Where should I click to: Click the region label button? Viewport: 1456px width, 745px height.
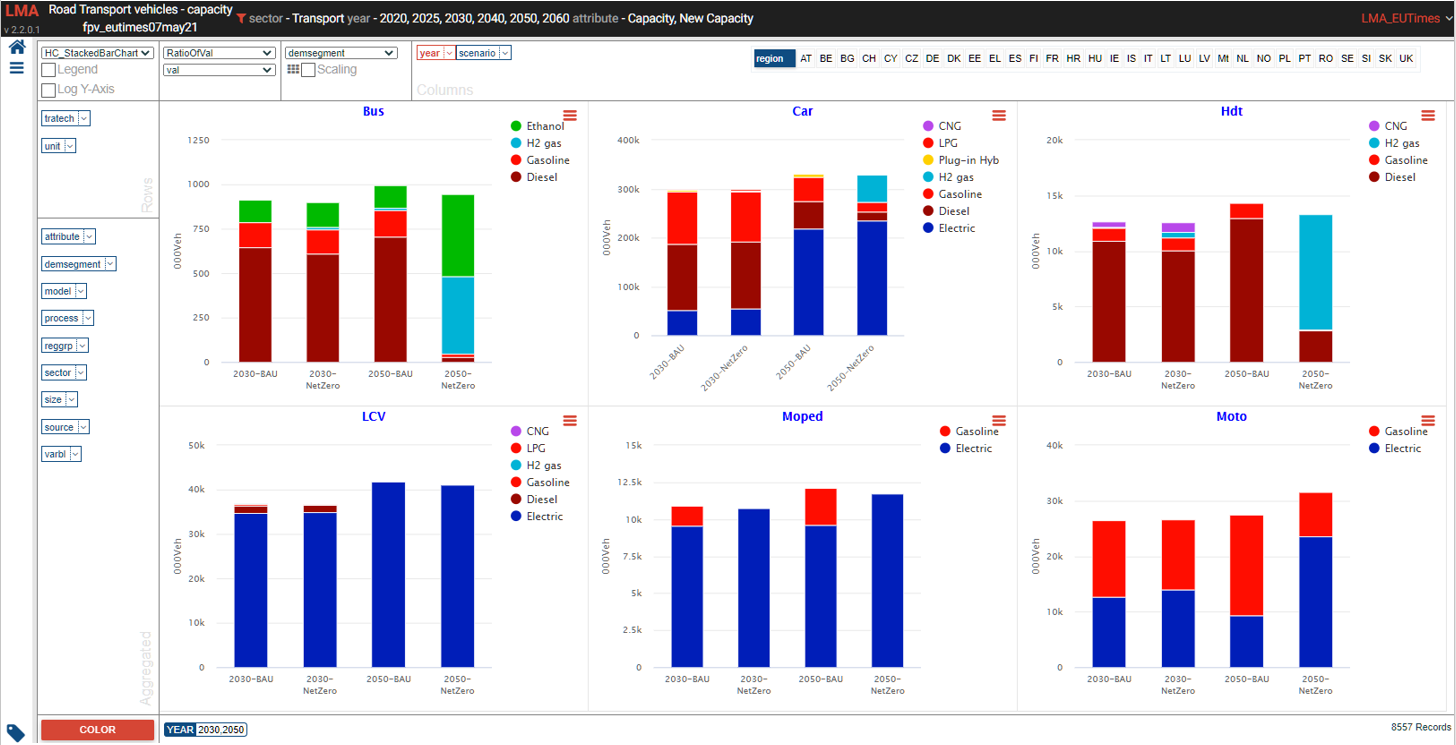(774, 59)
